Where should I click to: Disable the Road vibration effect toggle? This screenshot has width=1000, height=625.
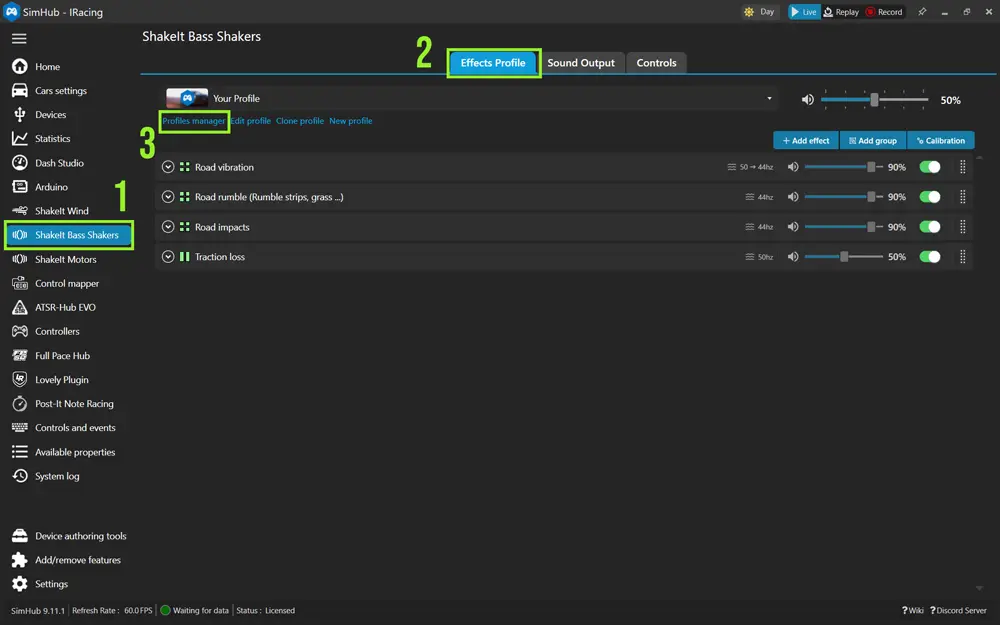tap(930, 167)
